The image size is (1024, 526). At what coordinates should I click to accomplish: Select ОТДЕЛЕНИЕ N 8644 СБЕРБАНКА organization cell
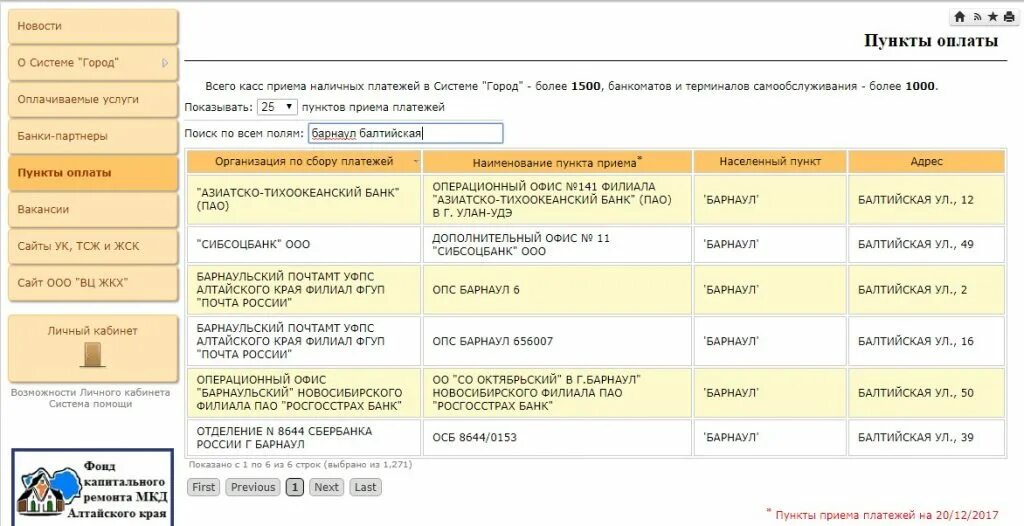(304, 438)
